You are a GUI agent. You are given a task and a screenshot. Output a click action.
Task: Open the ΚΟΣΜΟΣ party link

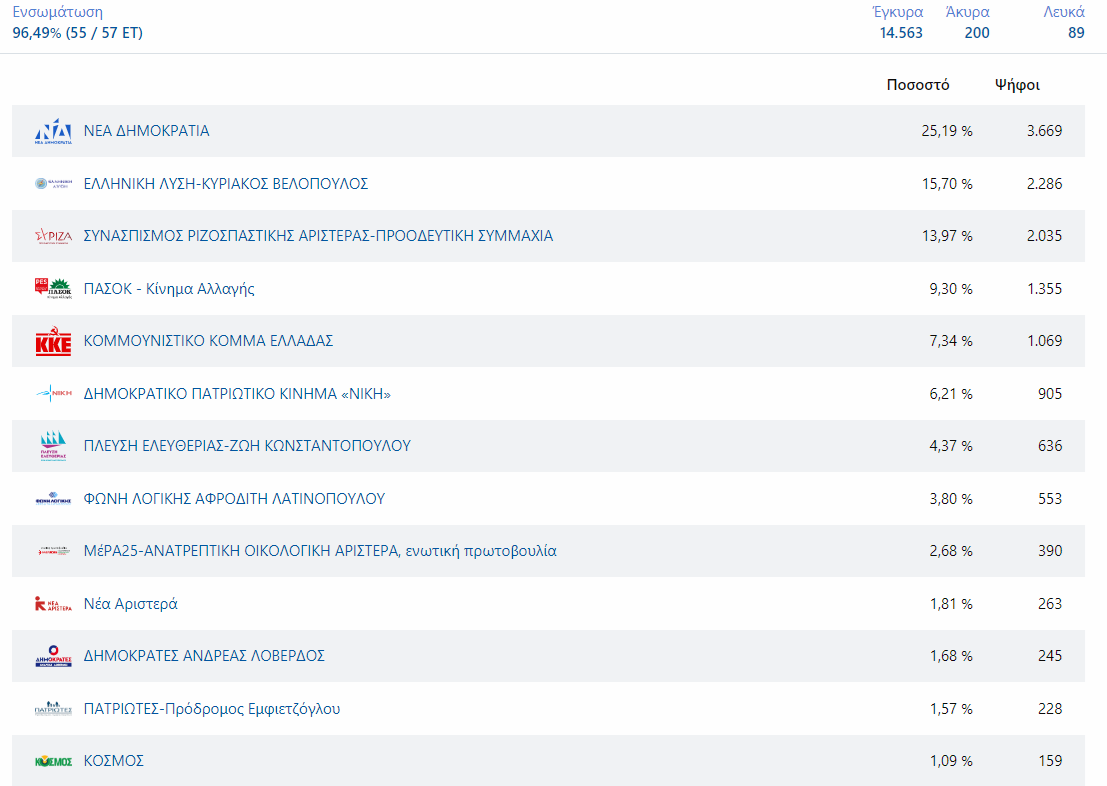[114, 761]
